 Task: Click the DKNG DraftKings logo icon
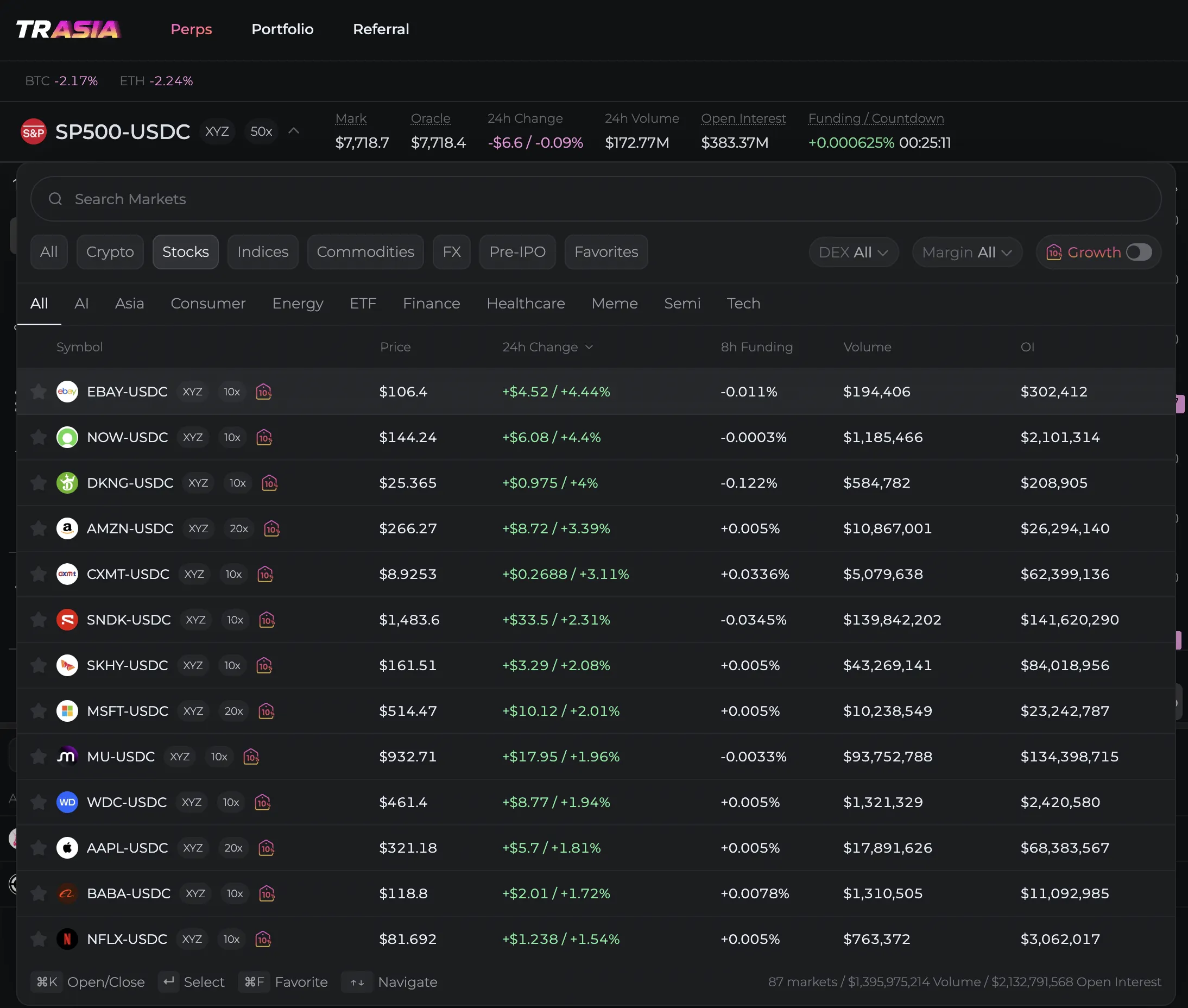pos(67,483)
